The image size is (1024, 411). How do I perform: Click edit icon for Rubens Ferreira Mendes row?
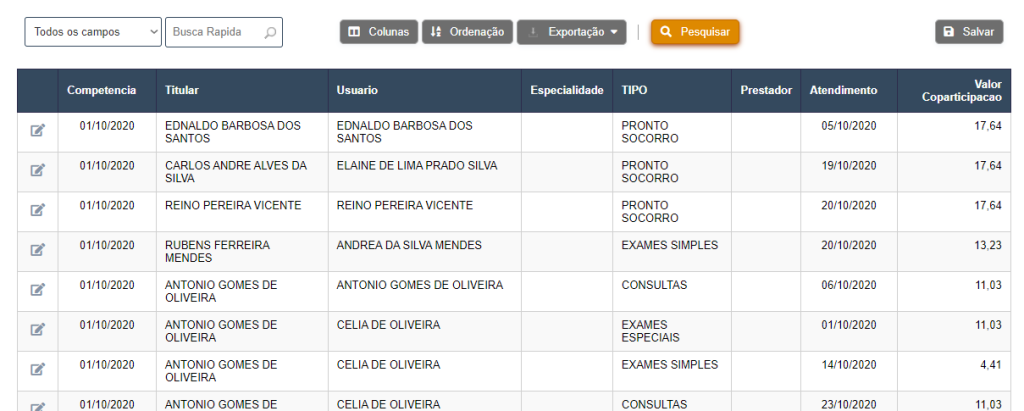pos(38,250)
